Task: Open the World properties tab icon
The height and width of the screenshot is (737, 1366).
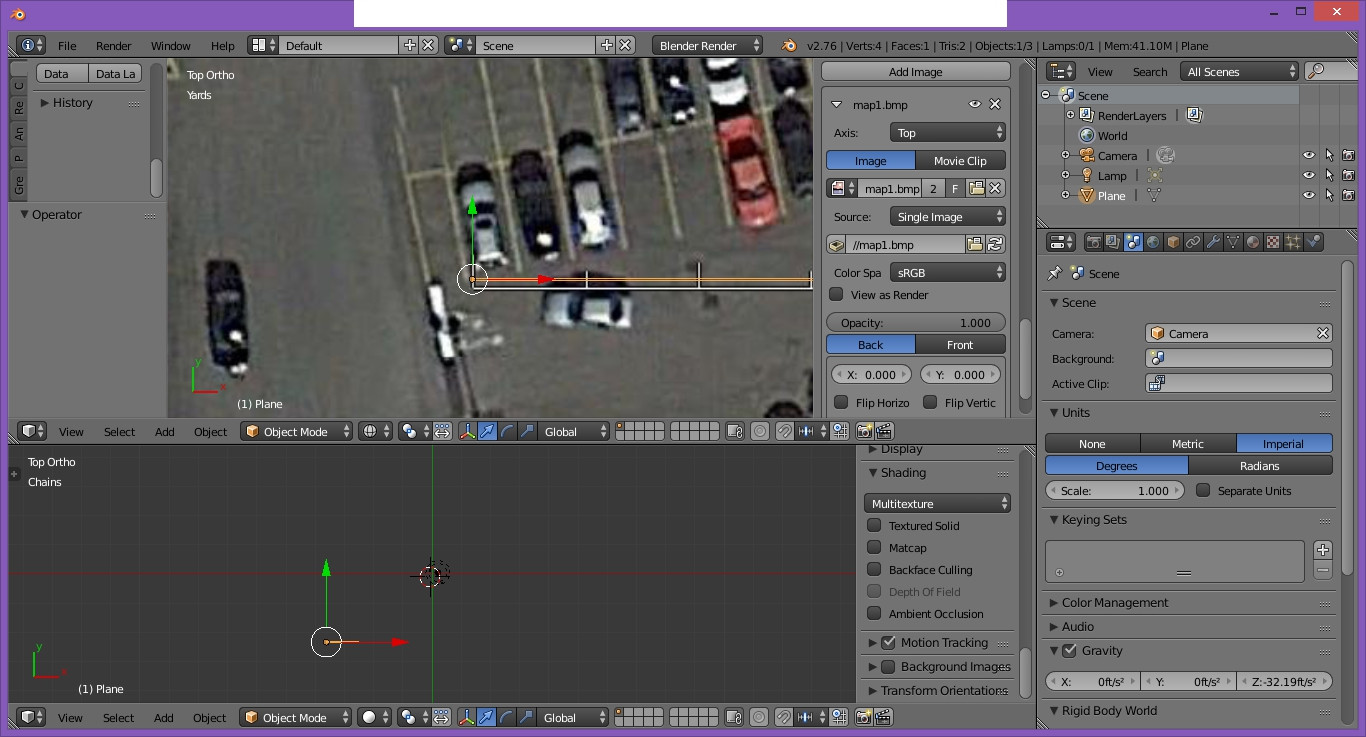Action: (x=1153, y=242)
